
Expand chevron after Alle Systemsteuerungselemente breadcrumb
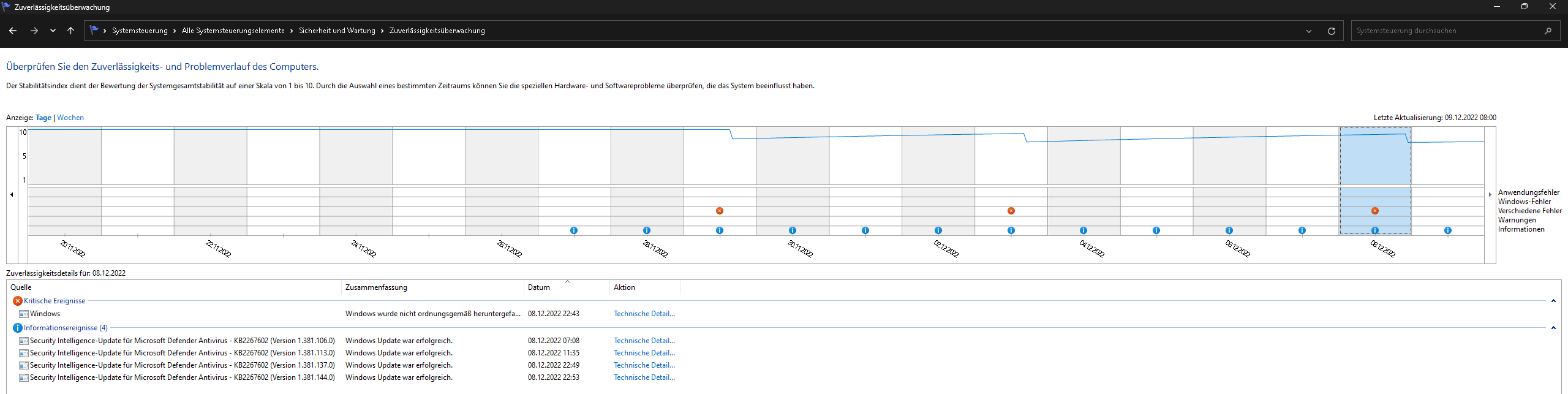pyautogui.click(x=292, y=31)
